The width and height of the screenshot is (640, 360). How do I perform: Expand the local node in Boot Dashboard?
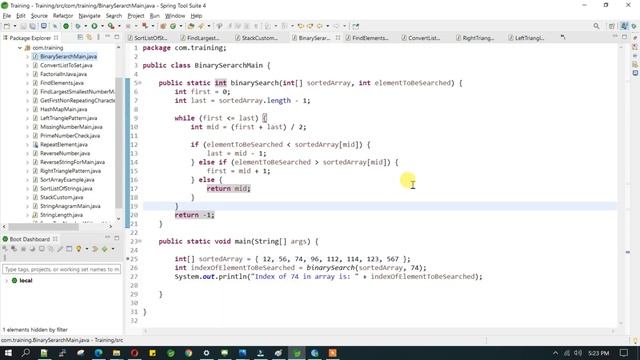[x=6, y=281]
